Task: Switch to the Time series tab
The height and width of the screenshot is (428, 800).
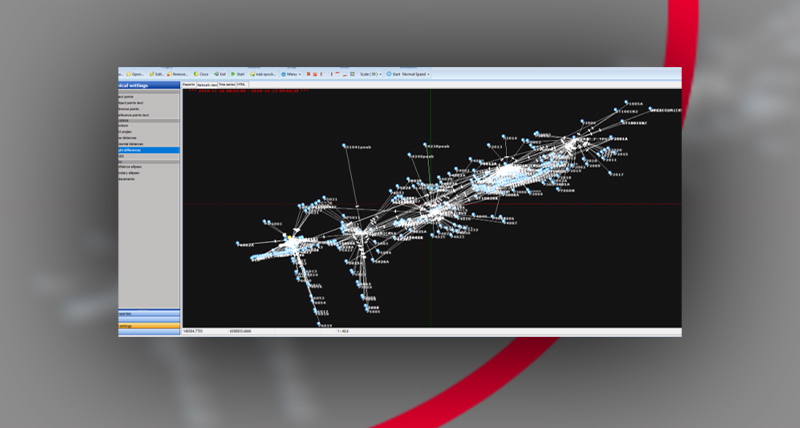Action: (225, 85)
